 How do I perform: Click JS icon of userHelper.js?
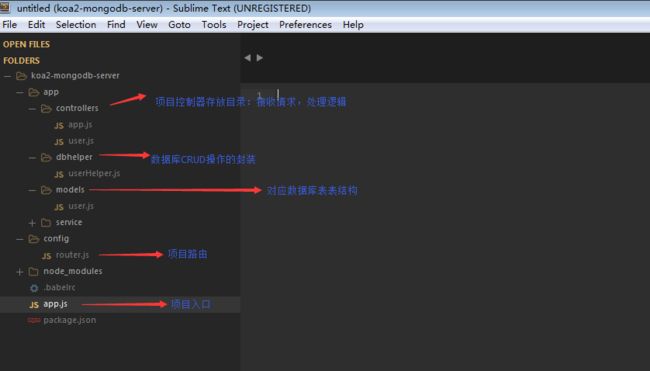(x=59, y=175)
